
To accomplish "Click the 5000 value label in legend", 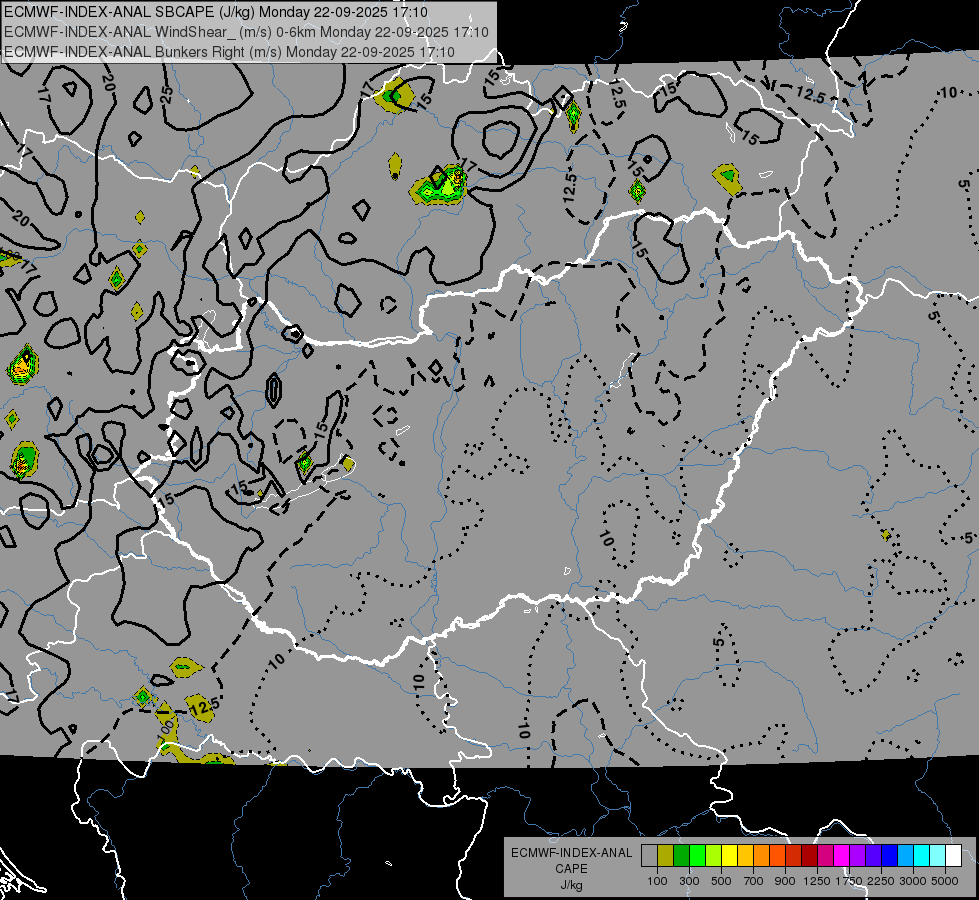I will click(945, 881).
